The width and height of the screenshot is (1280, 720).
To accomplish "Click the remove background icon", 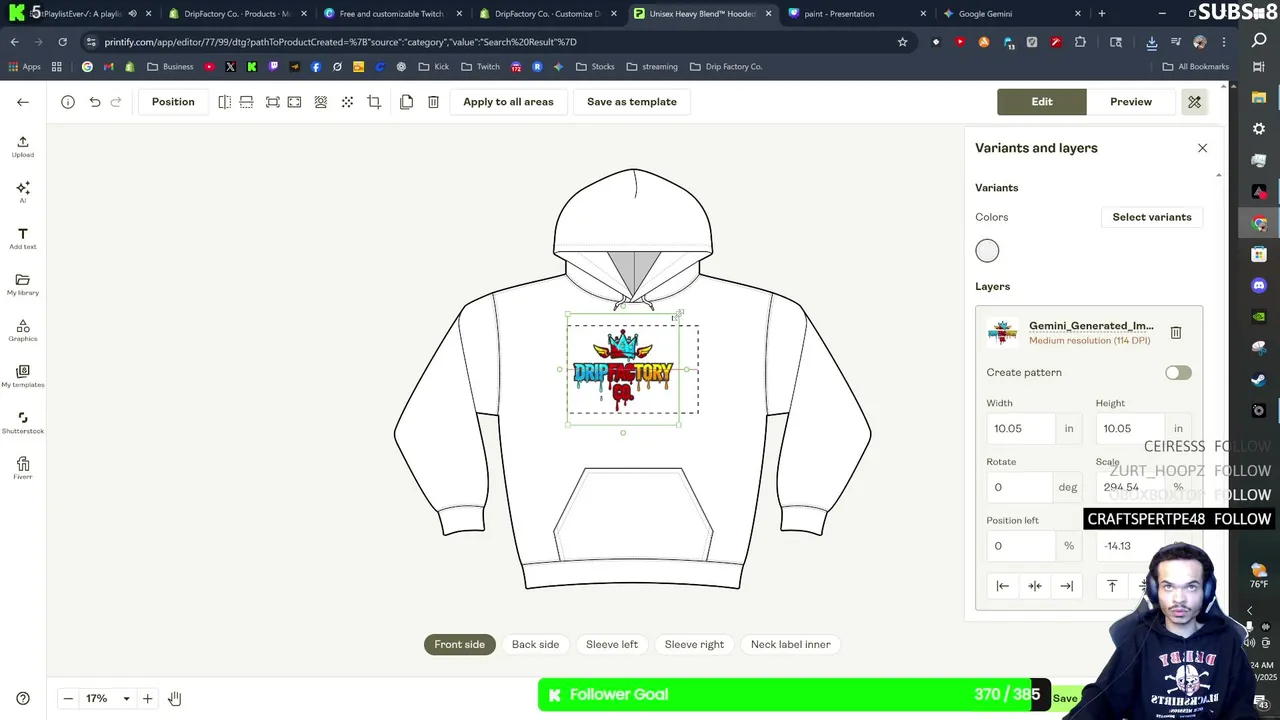I will [x=321, y=102].
